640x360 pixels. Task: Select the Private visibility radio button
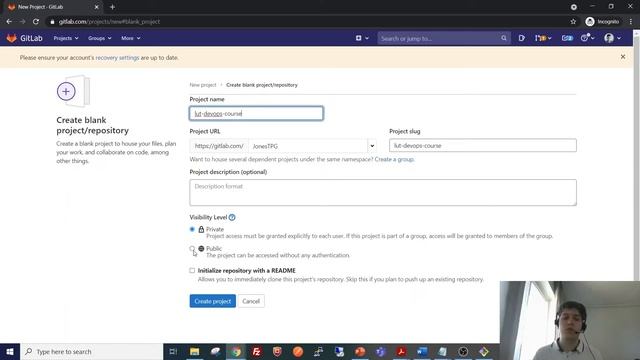[x=192, y=229]
